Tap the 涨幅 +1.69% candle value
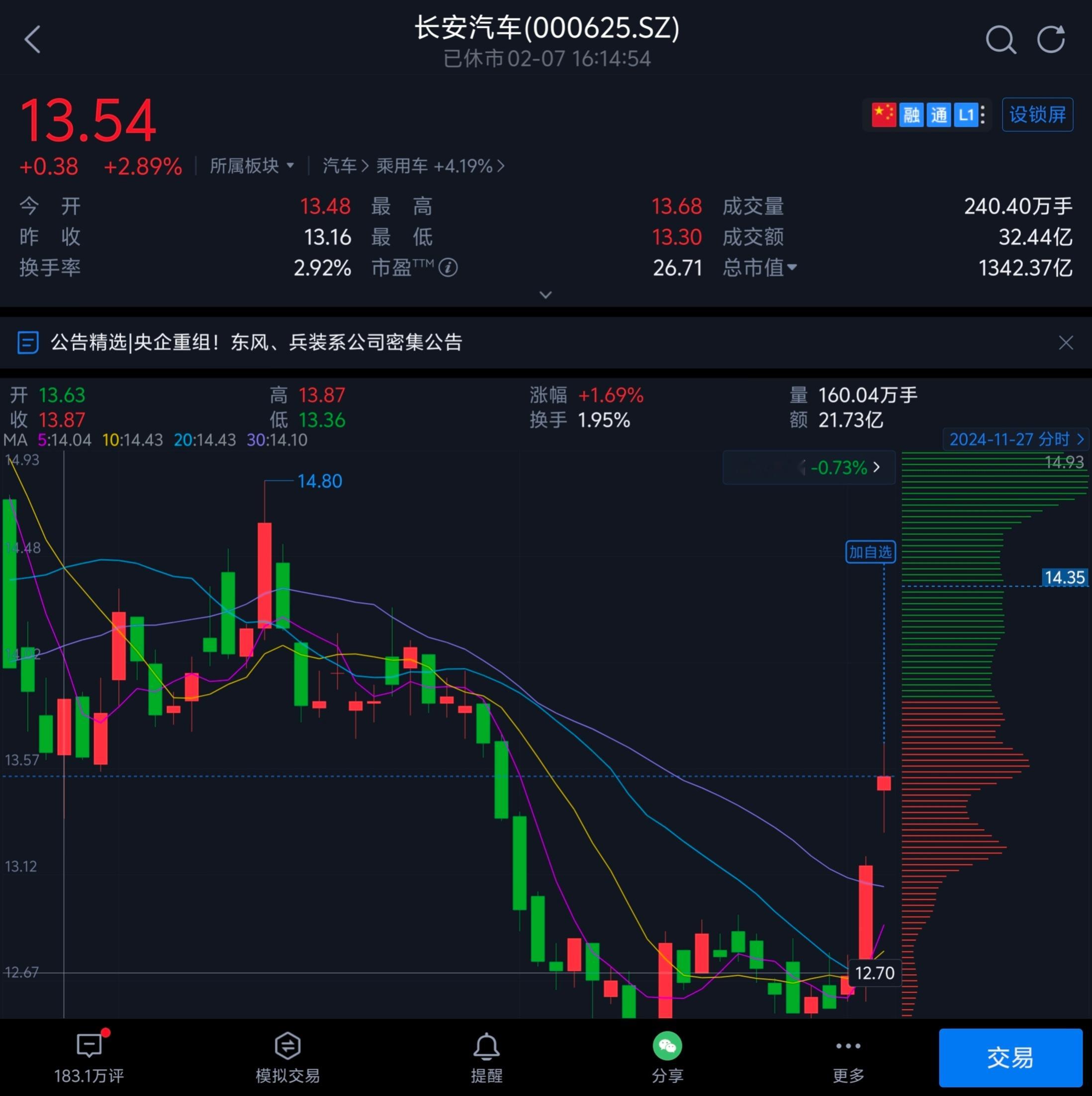1092x1096 pixels. point(610,395)
